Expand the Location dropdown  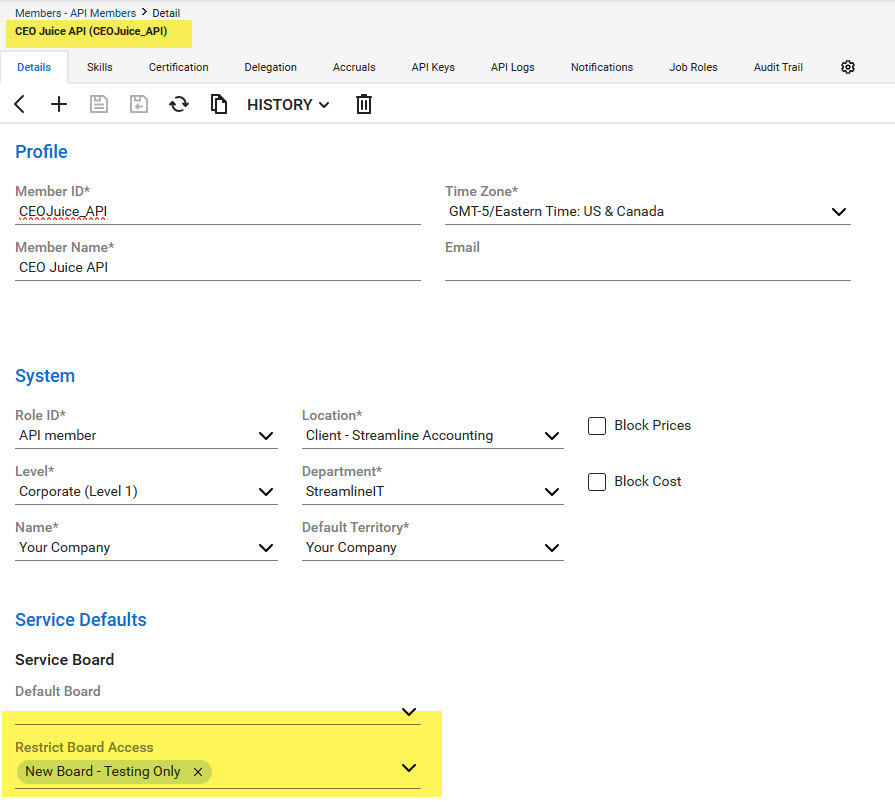tap(551, 436)
